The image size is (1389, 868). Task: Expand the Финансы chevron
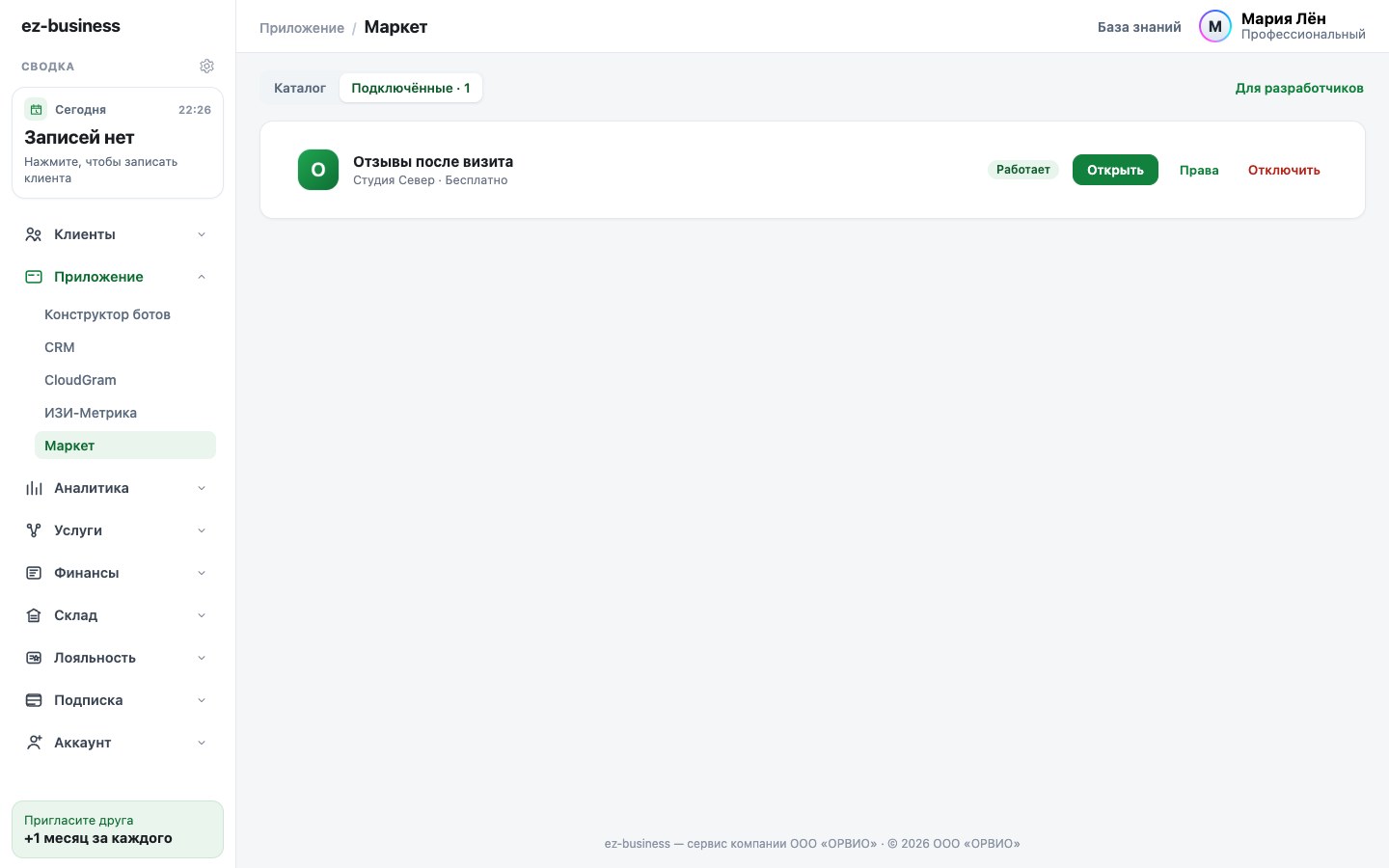point(202,573)
